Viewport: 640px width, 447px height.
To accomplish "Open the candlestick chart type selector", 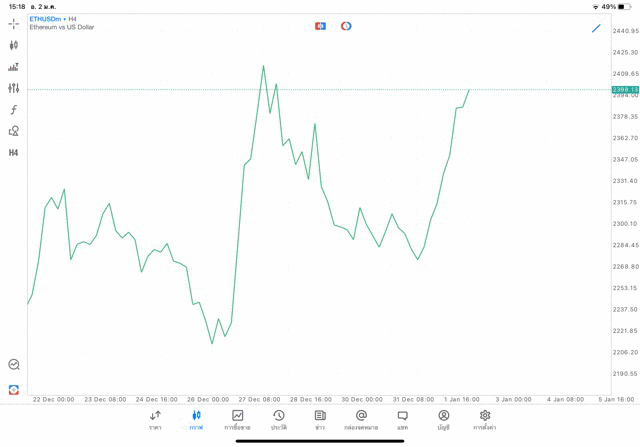I will click(14, 45).
